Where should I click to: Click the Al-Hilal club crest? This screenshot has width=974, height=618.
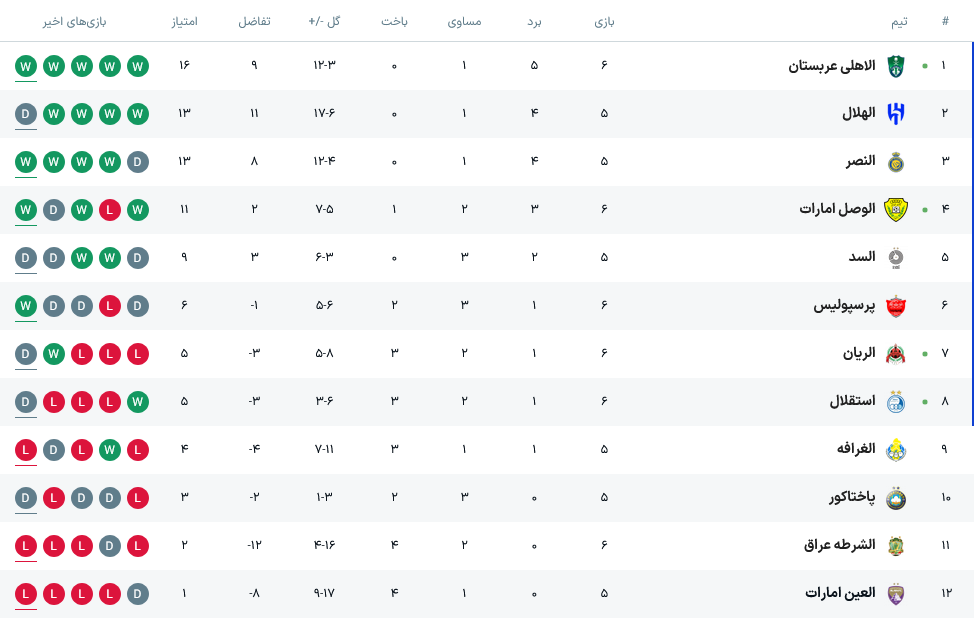(x=895, y=114)
